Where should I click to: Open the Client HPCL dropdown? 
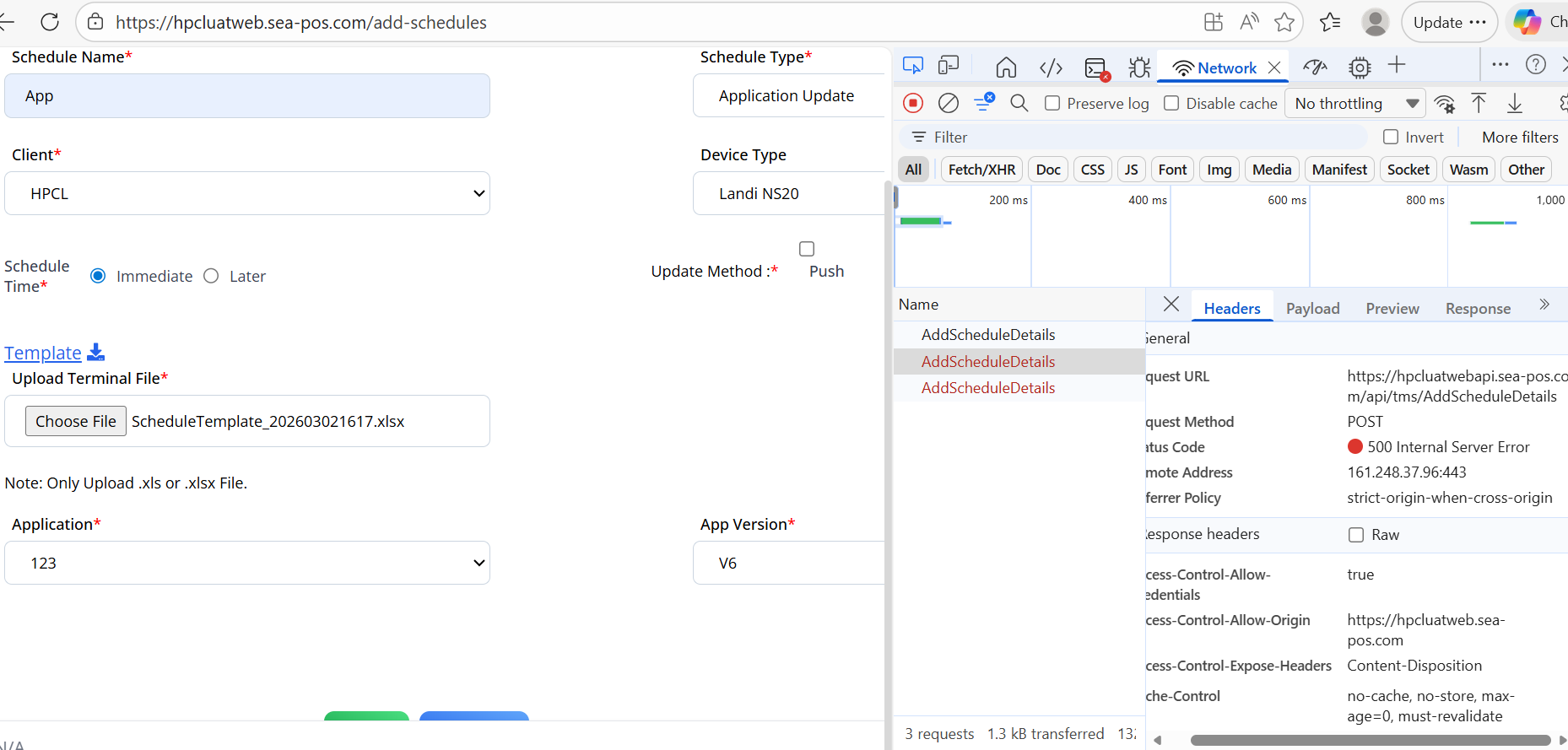[x=247, y=193]
